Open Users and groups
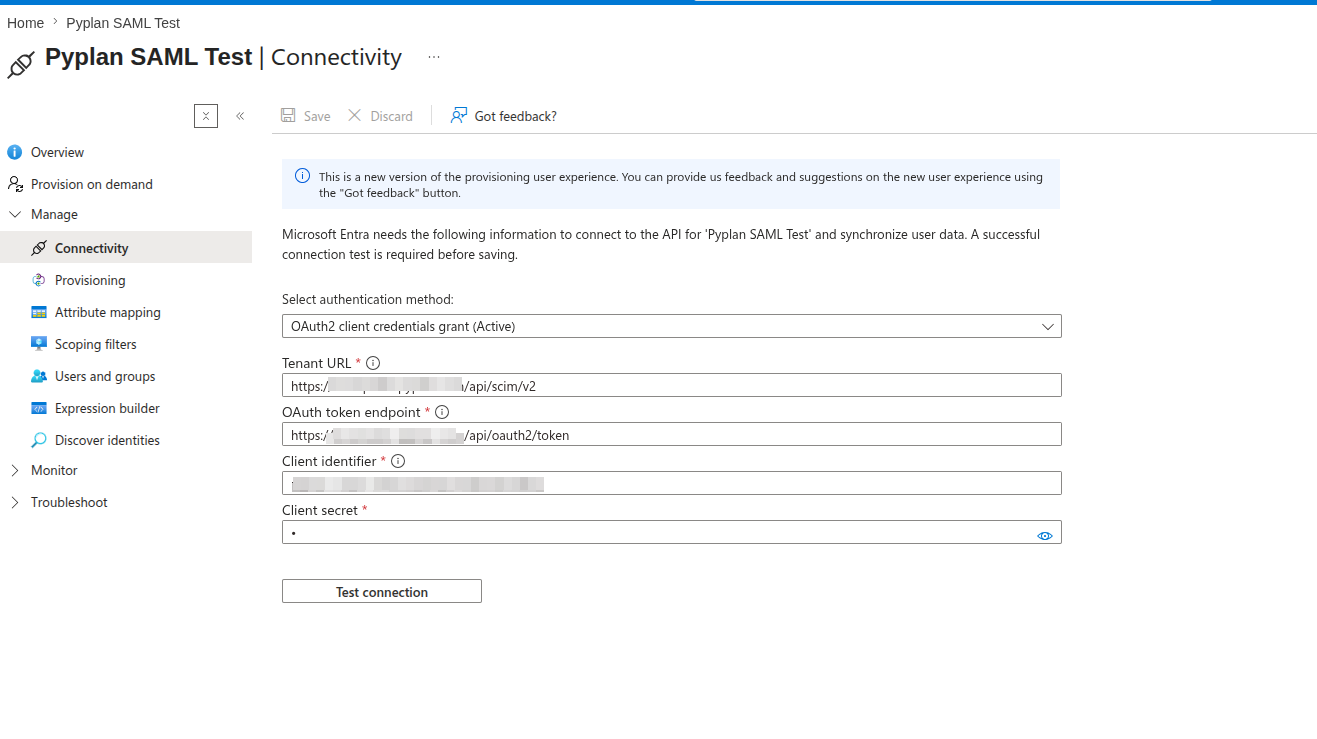Viewport: 1317px width, 739px height. point(105,376)
